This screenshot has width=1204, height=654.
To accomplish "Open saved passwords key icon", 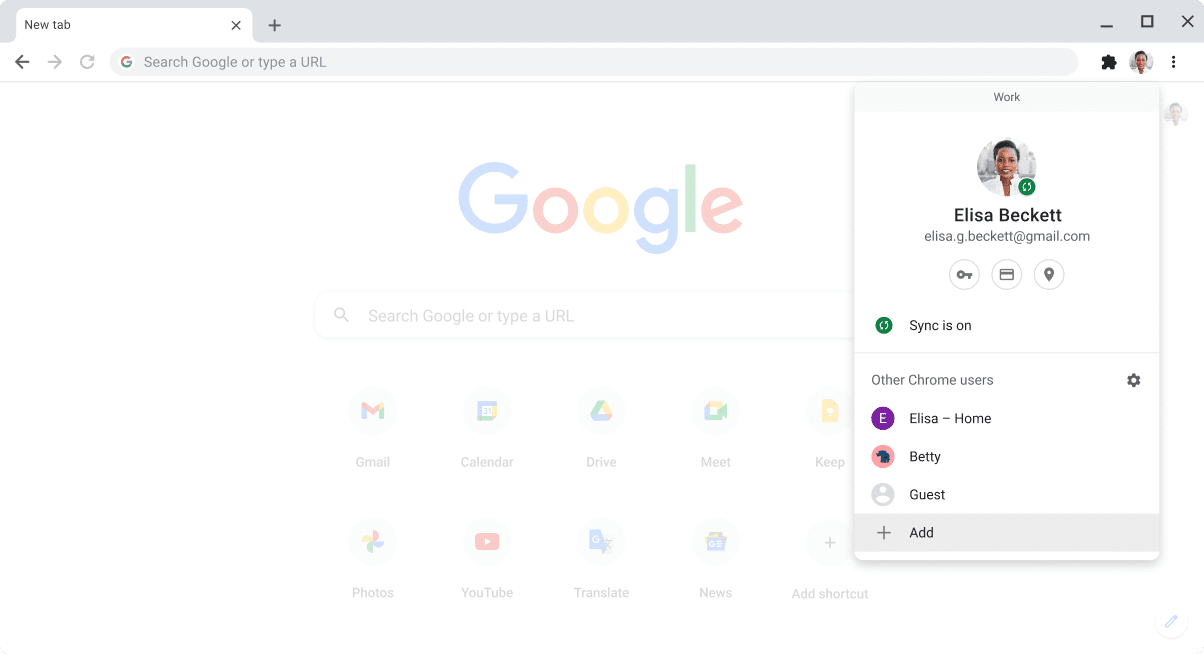I will 964,274.
